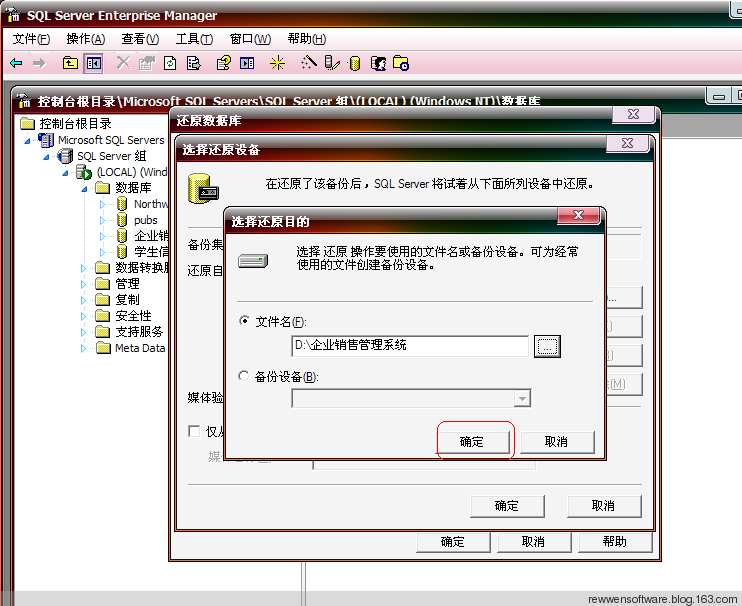The image size is (742, 606).
Task: Click the 管理 folder icon in tree
Action: 103,284
